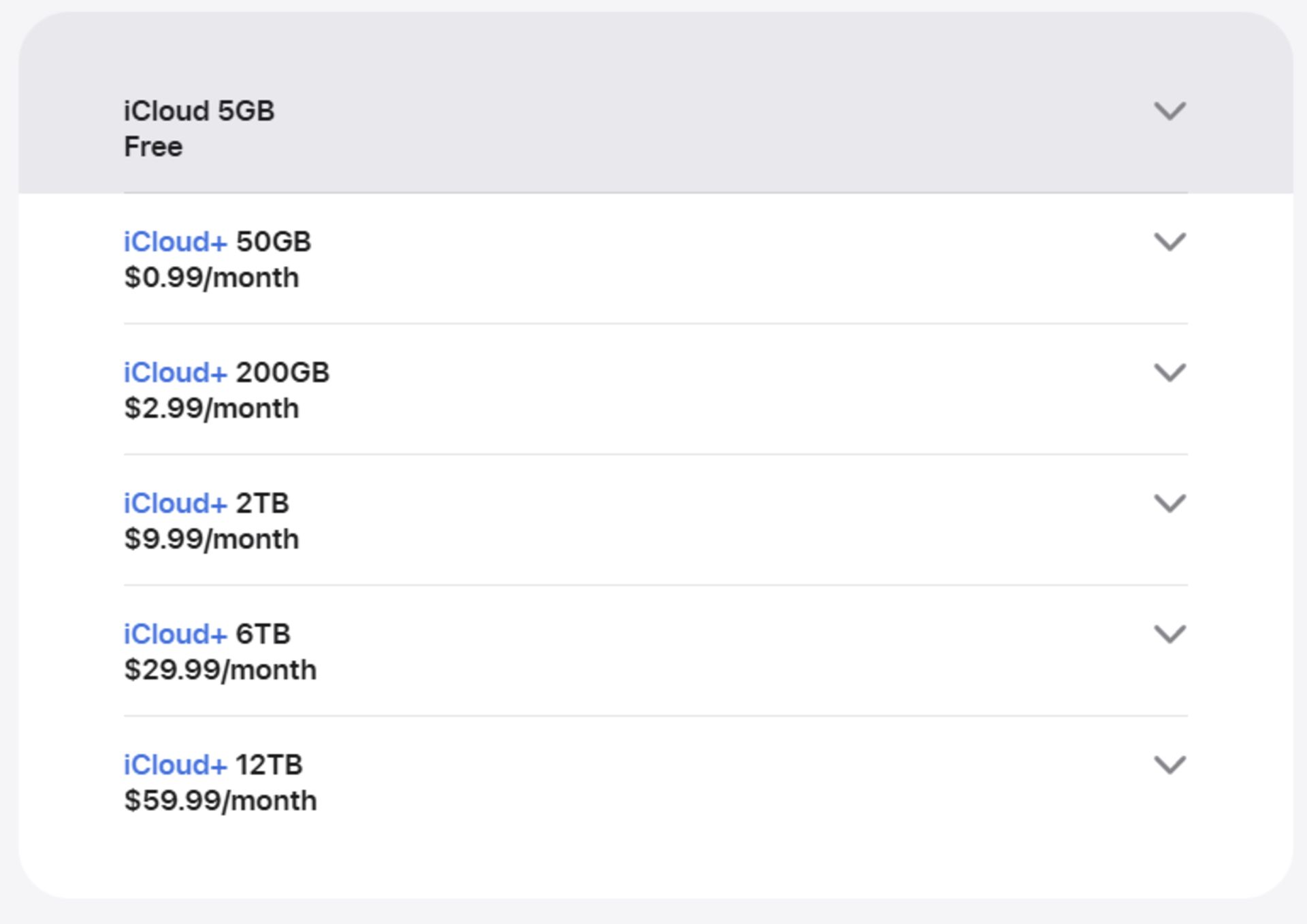Screen dimensions: 1307x924
Task: Expand the iCloud 5GB plan chevron
Action: 1169,111
